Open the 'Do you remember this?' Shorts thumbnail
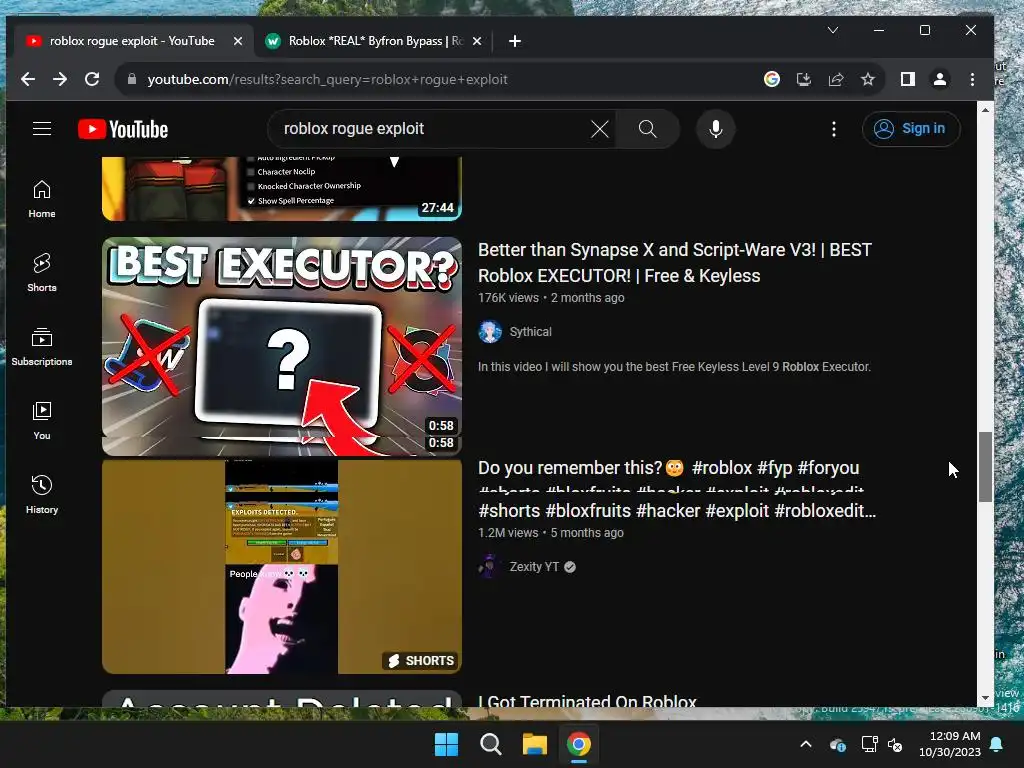 pyautogui.click(x=281, y=567)
